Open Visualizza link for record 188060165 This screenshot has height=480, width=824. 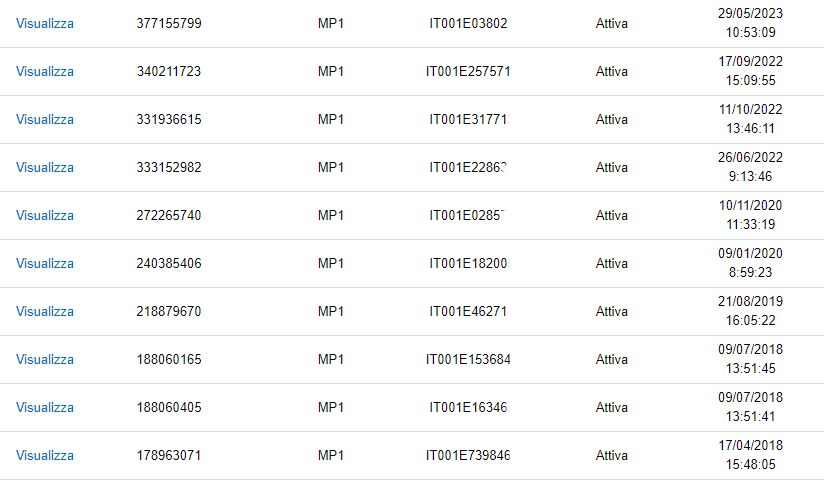click(x=45, y=359)
